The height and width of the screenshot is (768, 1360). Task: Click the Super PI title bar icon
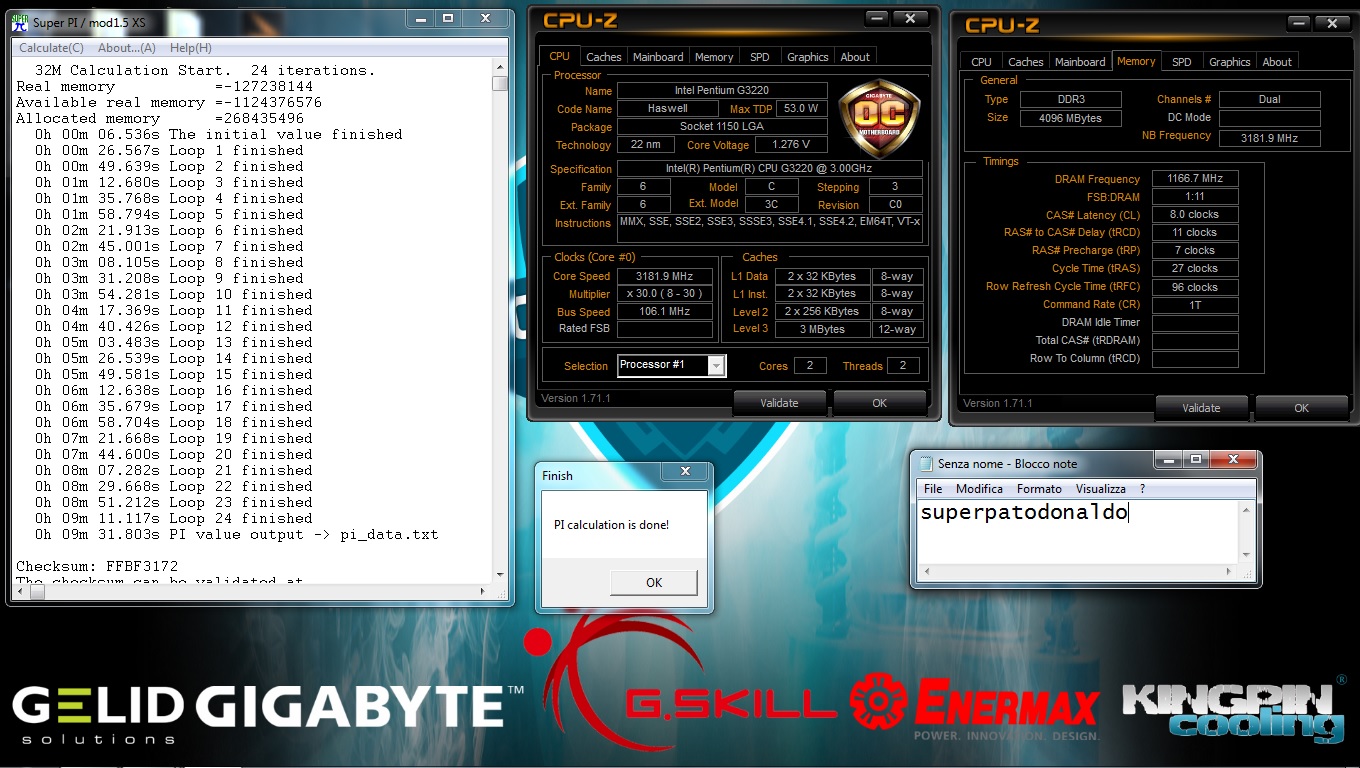tap(21, 21)
